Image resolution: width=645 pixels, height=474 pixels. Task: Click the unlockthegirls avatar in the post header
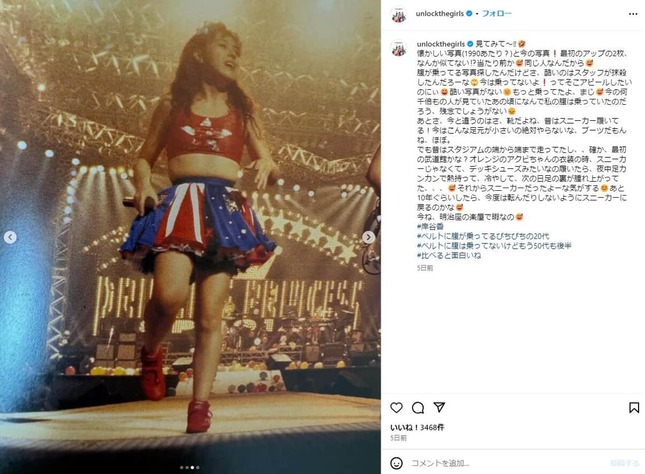[x=399, y=14]
